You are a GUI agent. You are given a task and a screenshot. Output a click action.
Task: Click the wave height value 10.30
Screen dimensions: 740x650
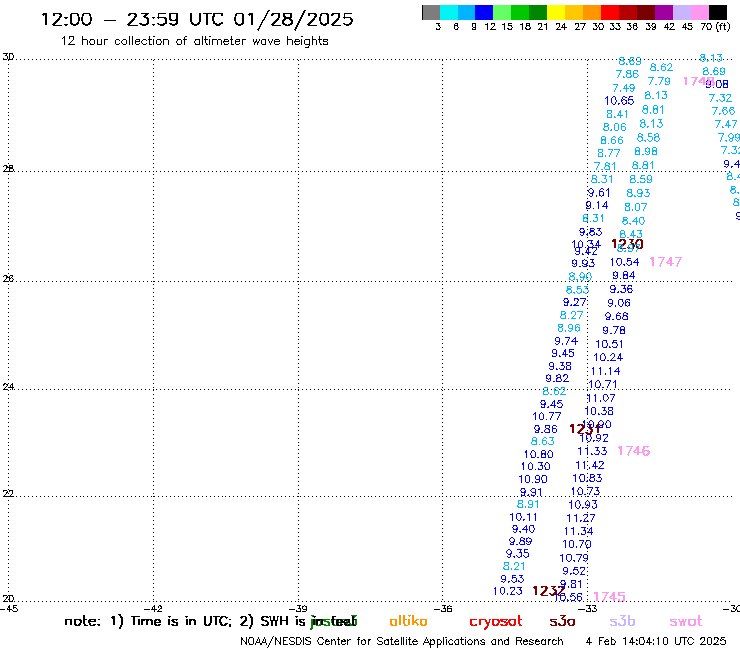tap(536, 466)
